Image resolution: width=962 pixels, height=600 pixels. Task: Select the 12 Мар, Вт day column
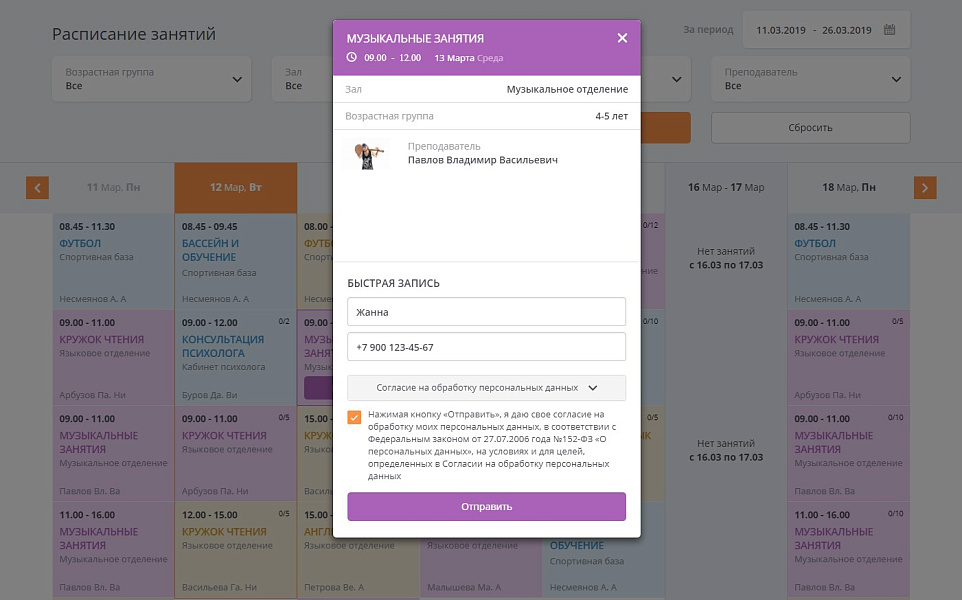(236, 188)
